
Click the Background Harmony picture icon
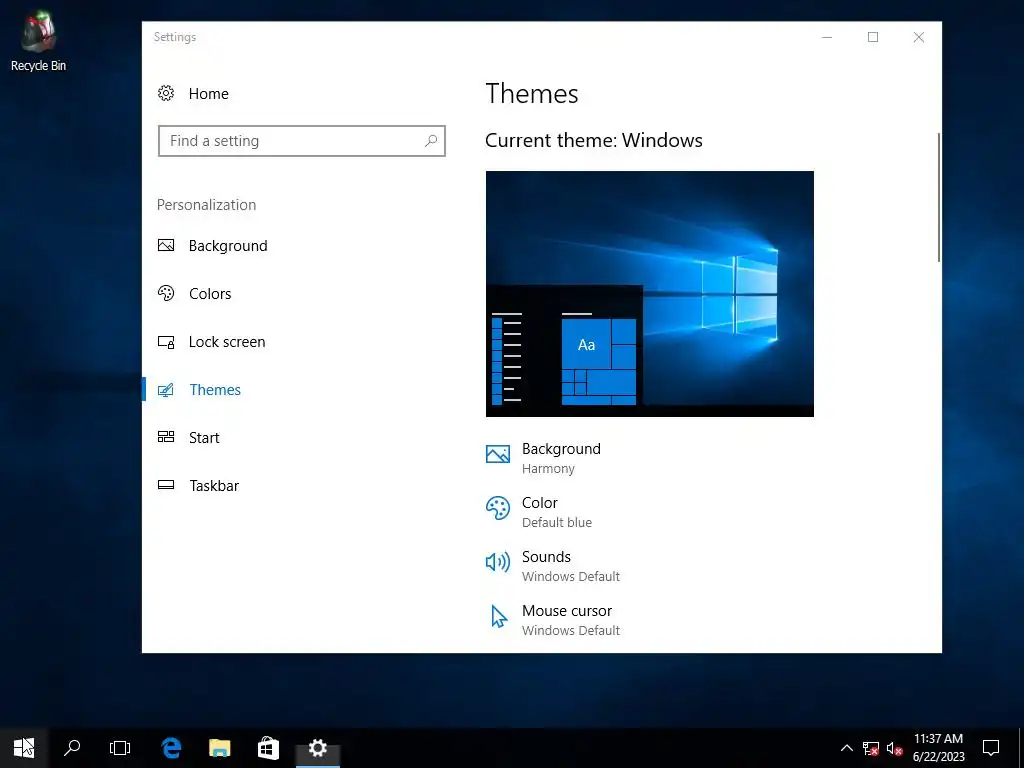tap(498, 454)
